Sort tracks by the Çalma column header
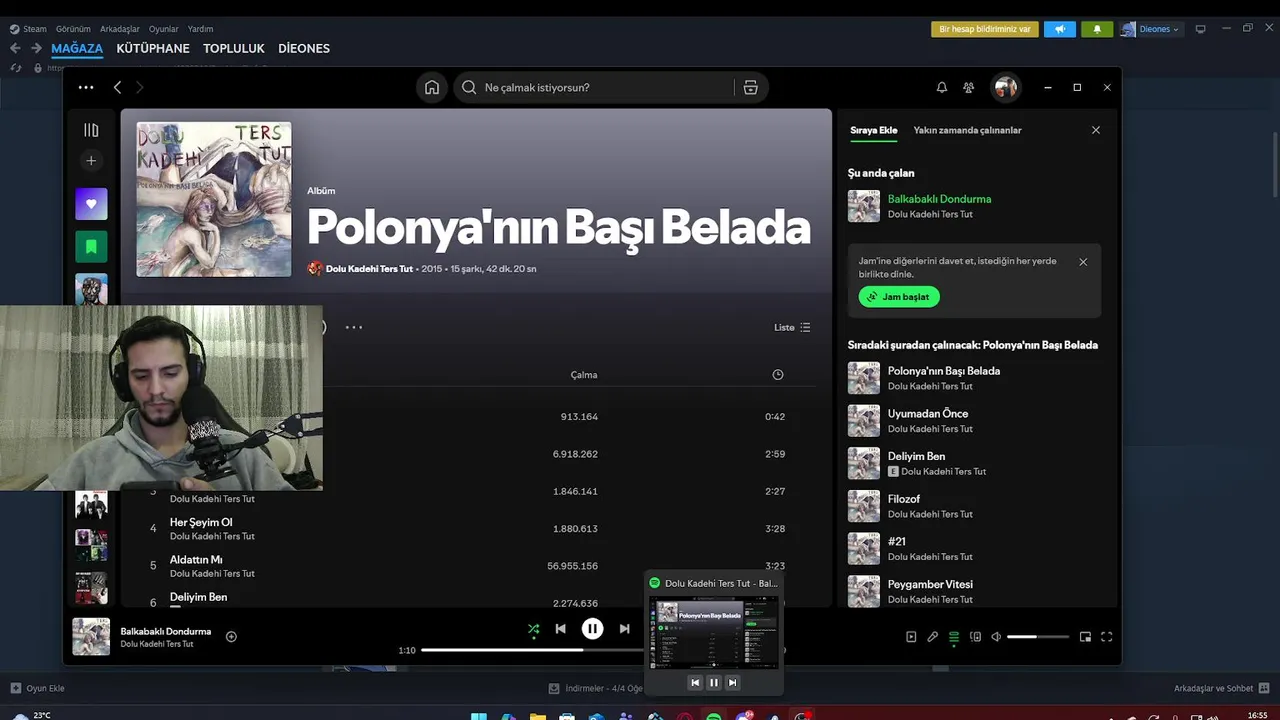This screenshot has width=1280, height=720. pos(584,375)
